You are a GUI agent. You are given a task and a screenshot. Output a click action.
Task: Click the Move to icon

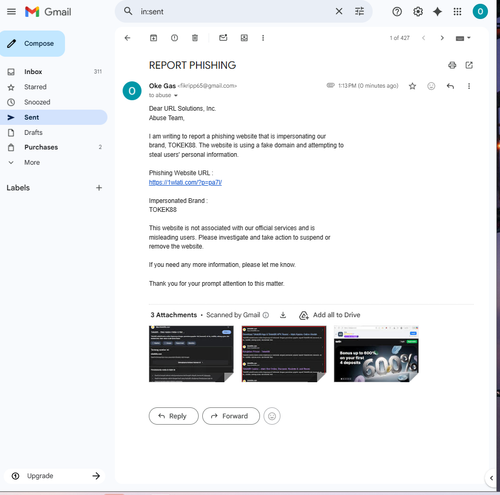(244, 38)
